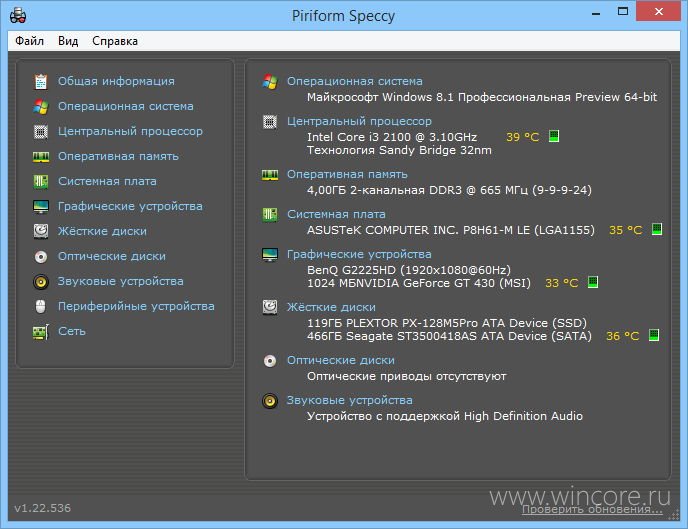Open Звуковые устройства heading in summary
The height and width of the screenshot is (529, 688).
[349, 400]
